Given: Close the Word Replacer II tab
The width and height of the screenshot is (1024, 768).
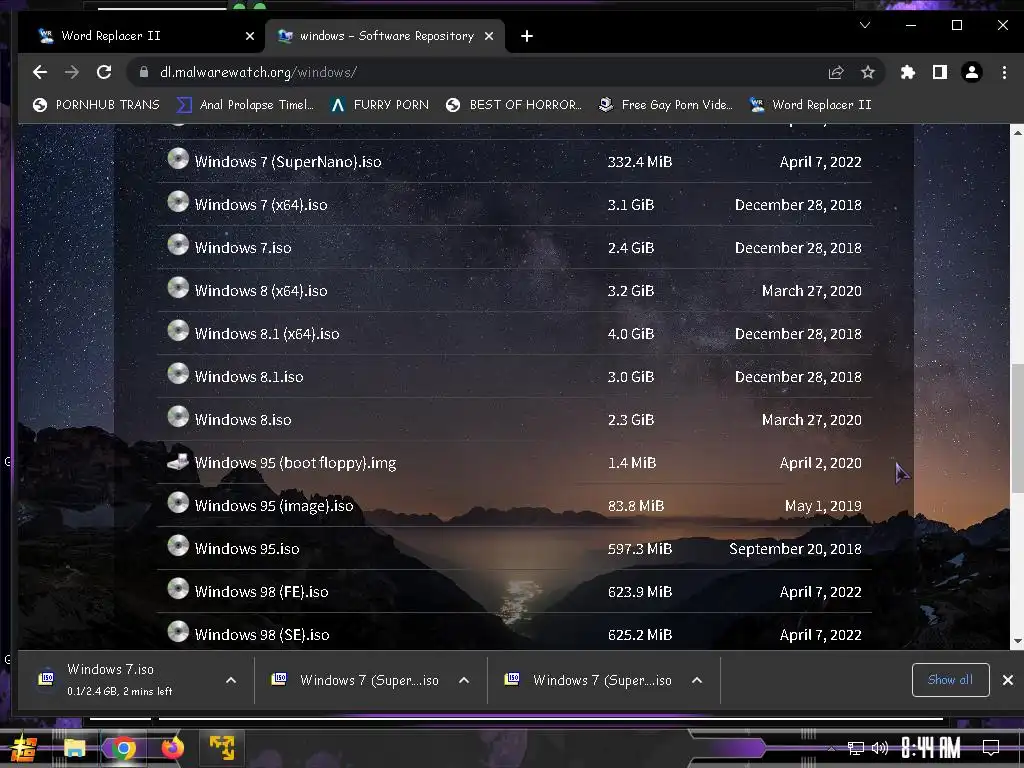Looking at the screenshot, I should point(249,37).
